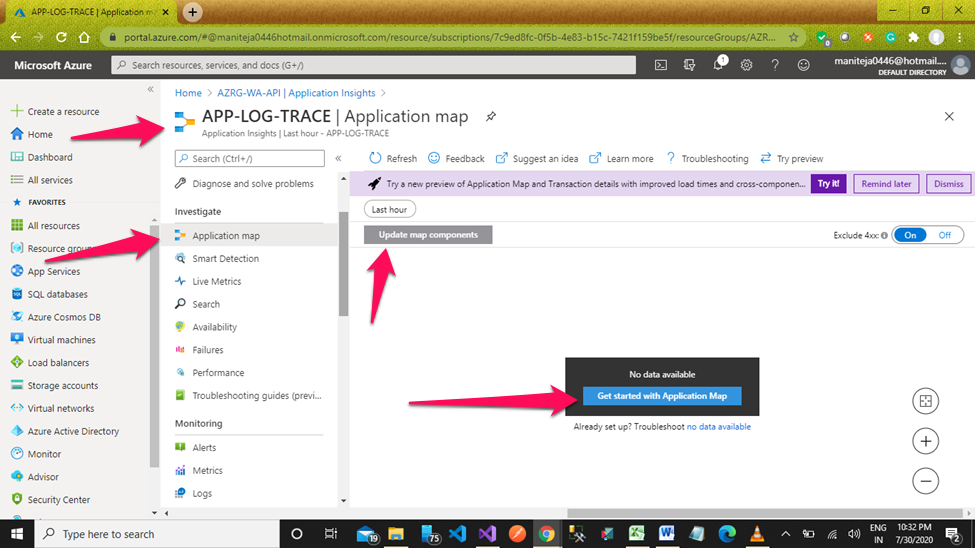975x548 pixels.
Task: Open All resources in the sidebar
Action: pyautogui.click(x=45, y=226)
